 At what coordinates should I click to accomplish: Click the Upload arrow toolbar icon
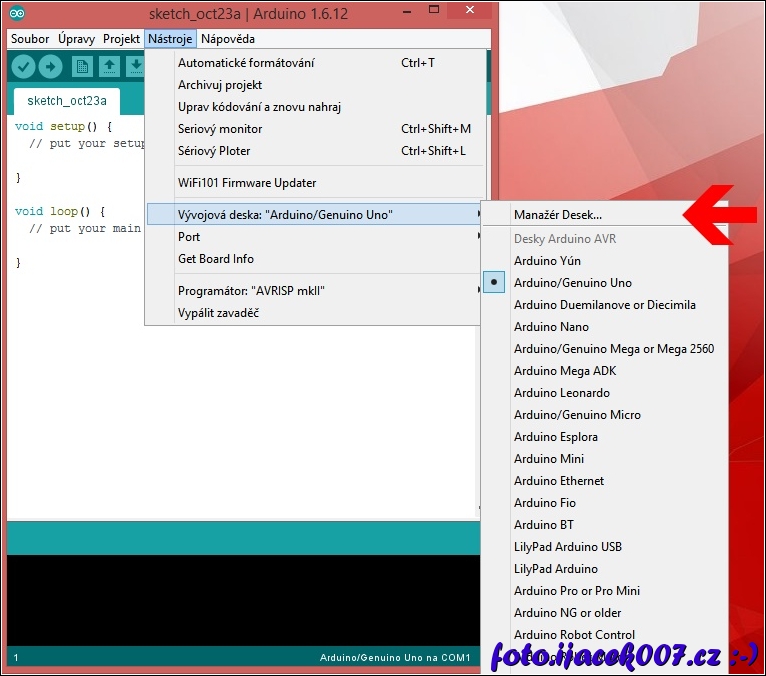point(50,66)
